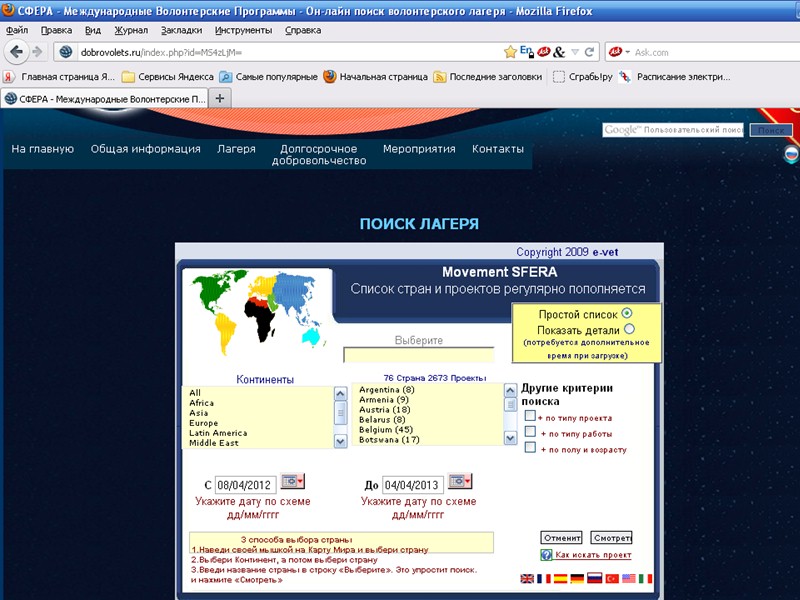Click the До end date field
This screenshot has height=600, width=800.
pyautogui.click(x=413, y=485)
